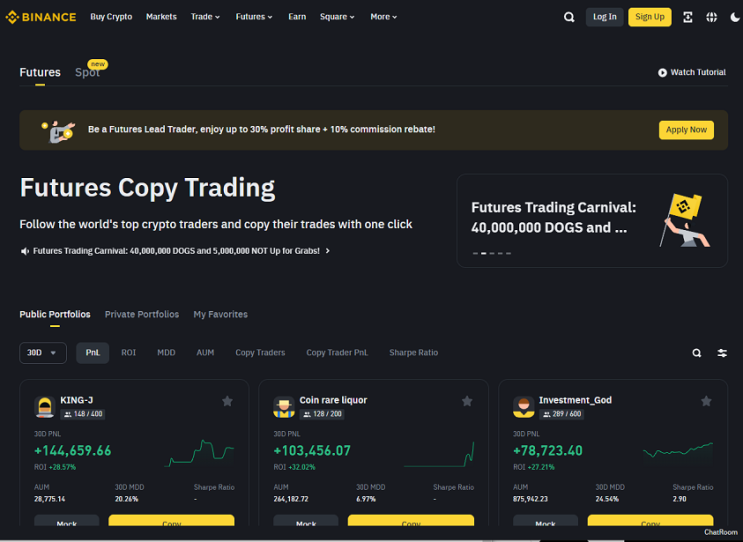
Task: Open the Investment_God trader name
Action: pos(575,400)
